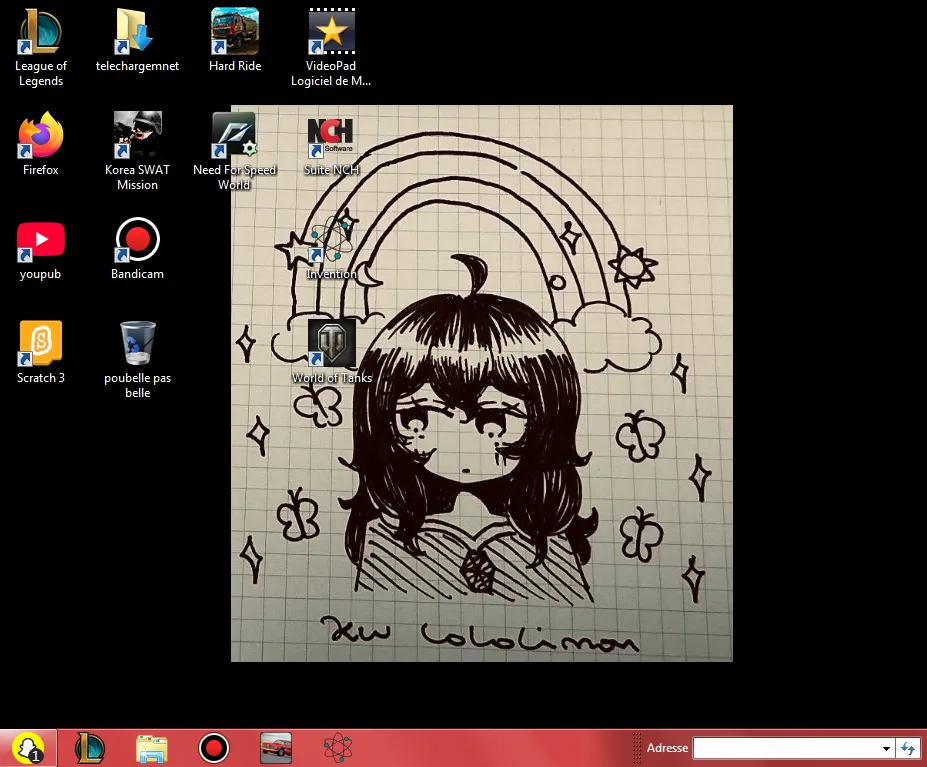
Task: Expand the Adresse dropdown arrow
Action: [886, 748]
